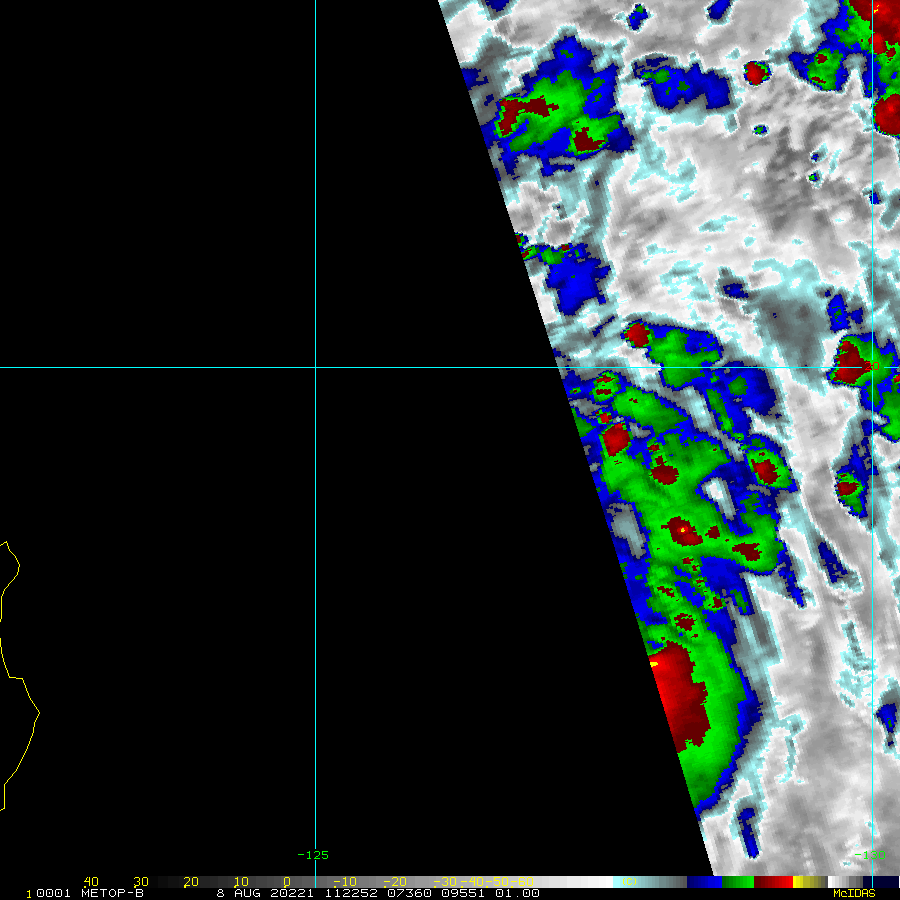Click the -125 longitude label
This screenshot has height=900, width=900.
pyautogui.click(x=313, y=855)
